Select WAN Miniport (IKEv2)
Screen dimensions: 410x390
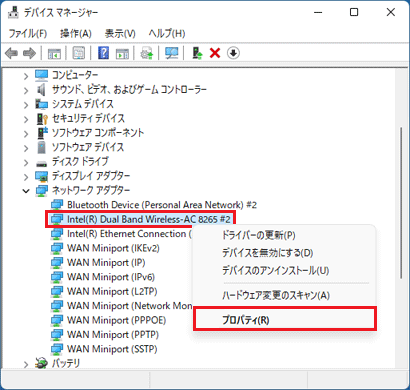(113, 248)
